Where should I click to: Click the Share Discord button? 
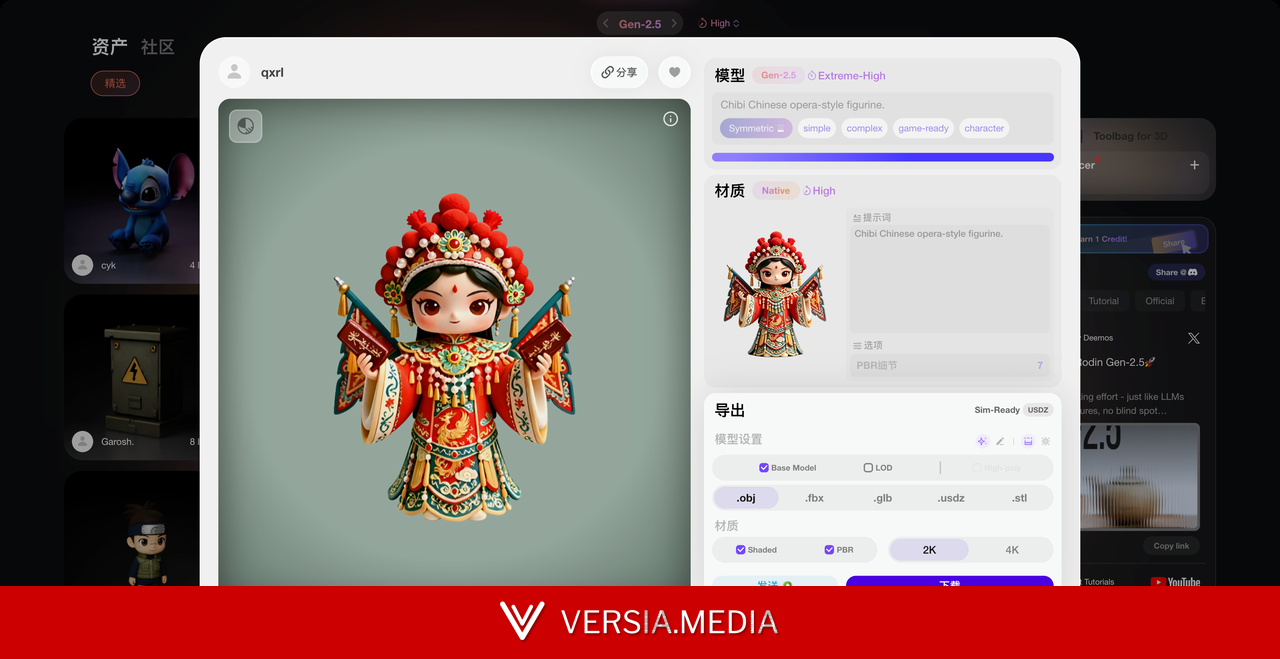tap(1176, 272)
